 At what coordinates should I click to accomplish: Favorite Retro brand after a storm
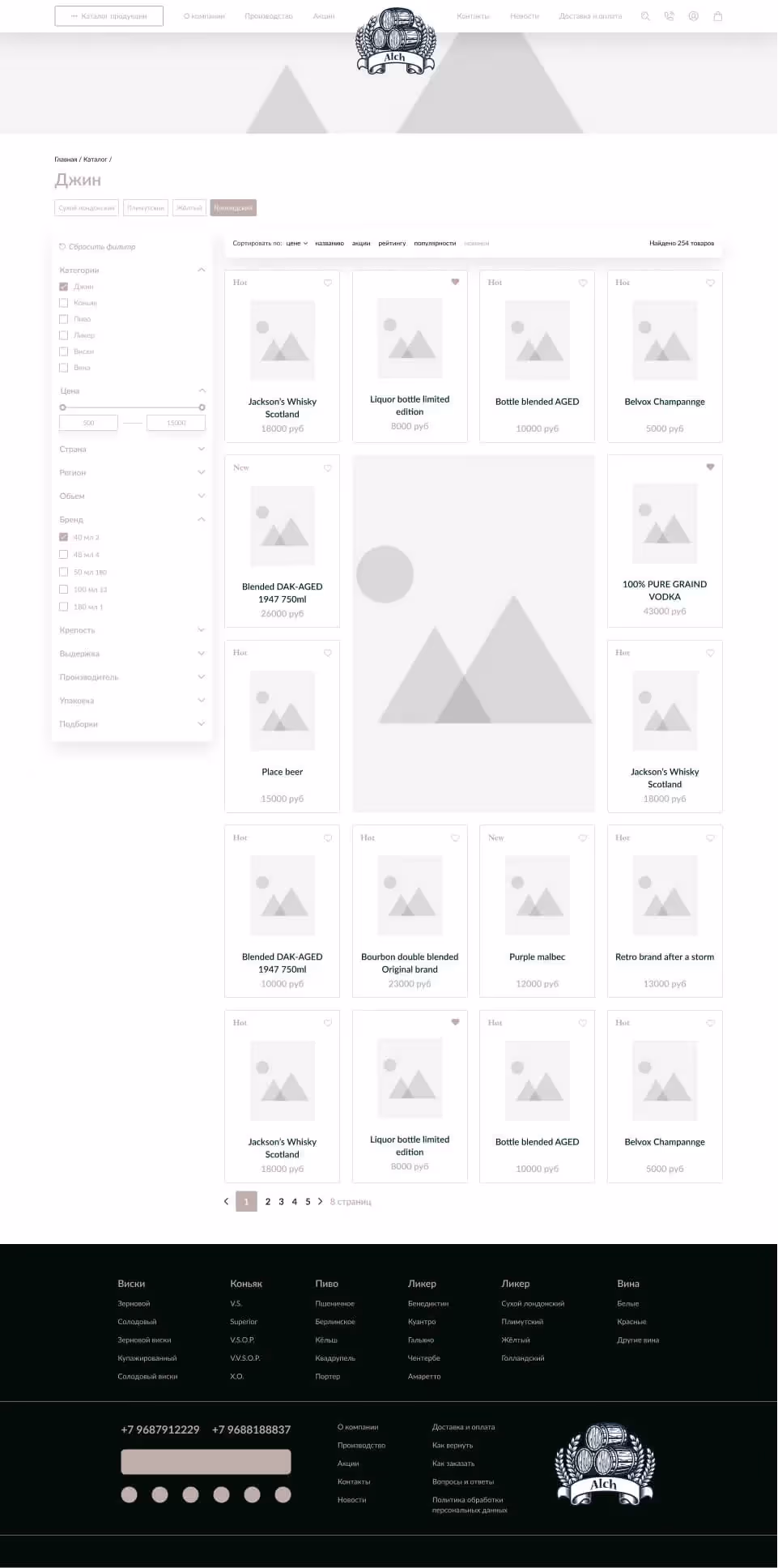coord(710,838)
